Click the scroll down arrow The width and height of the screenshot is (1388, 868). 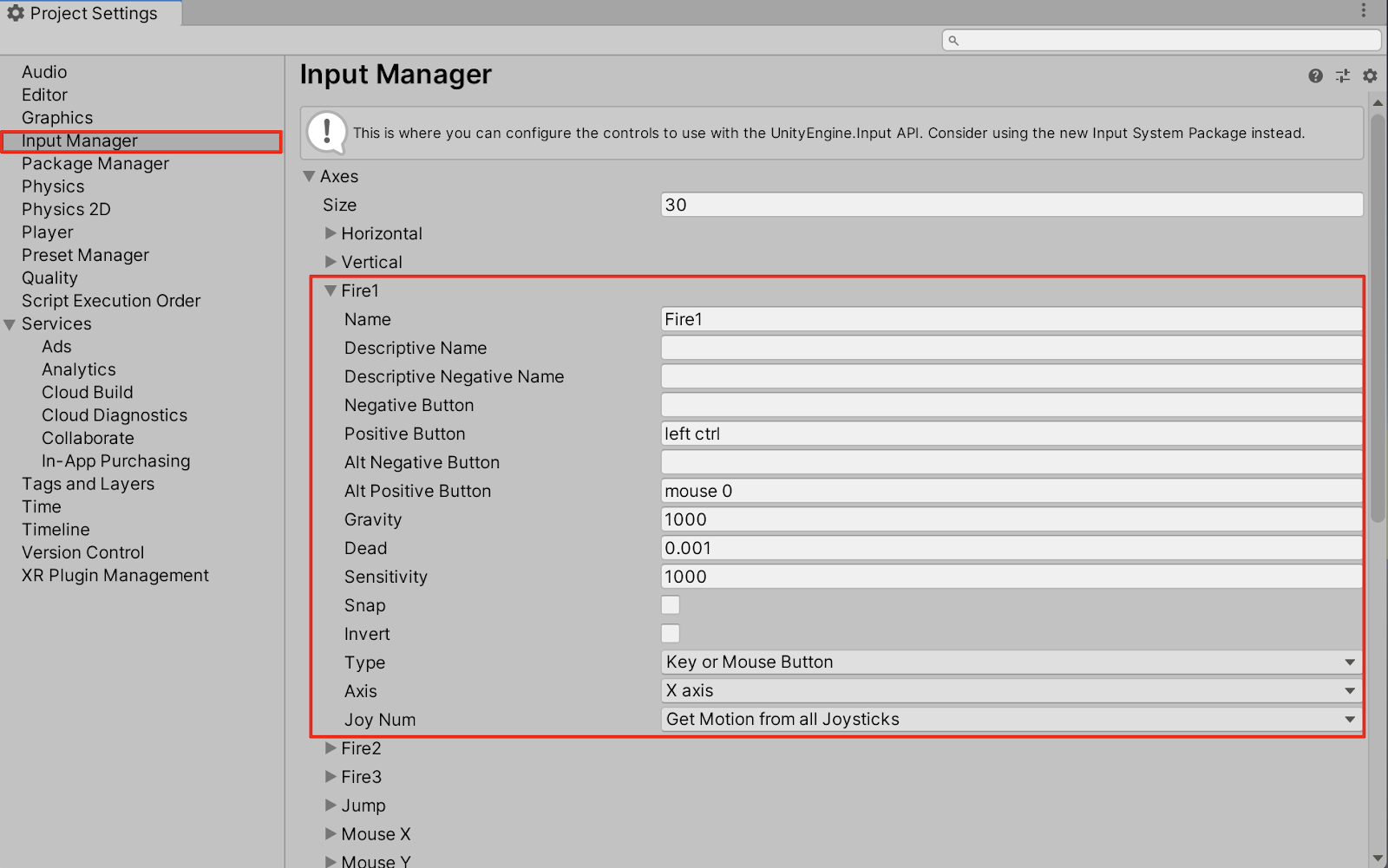pos(1378,858)
